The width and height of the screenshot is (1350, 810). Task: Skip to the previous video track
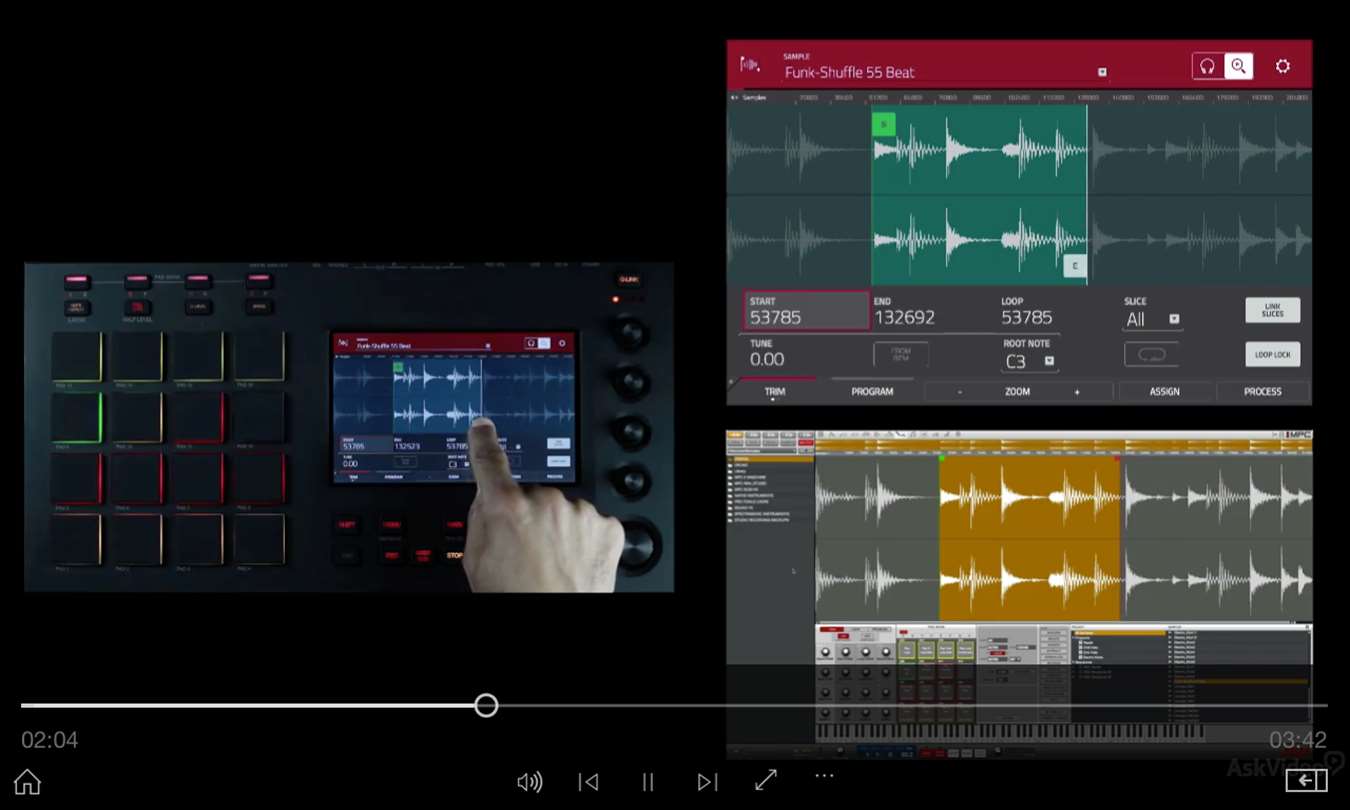(x=589, y=782)
